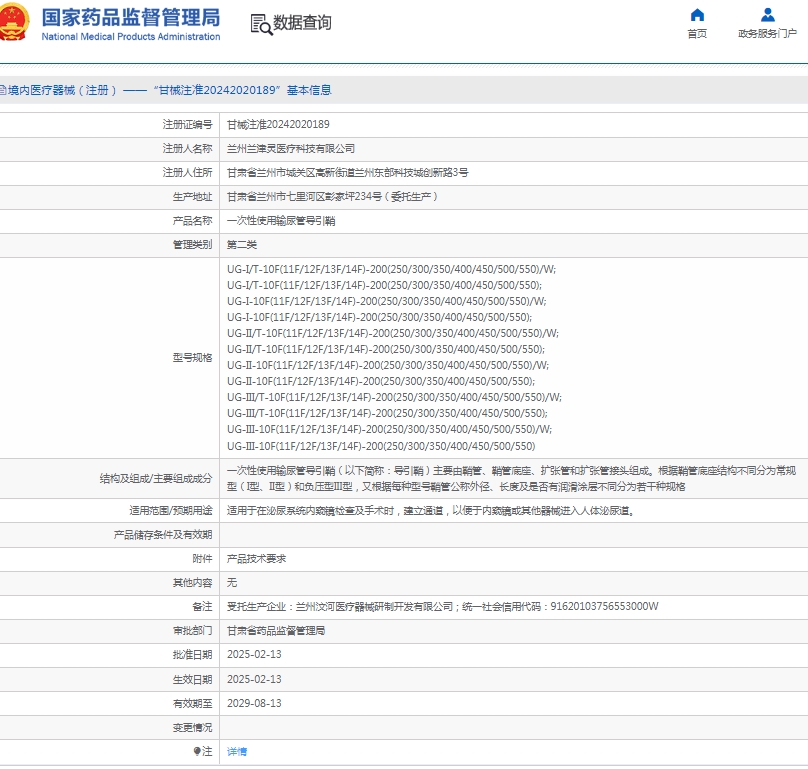Open the 数据查询 search icon
This screenshot has height=769, width=808.
point(261,24)
